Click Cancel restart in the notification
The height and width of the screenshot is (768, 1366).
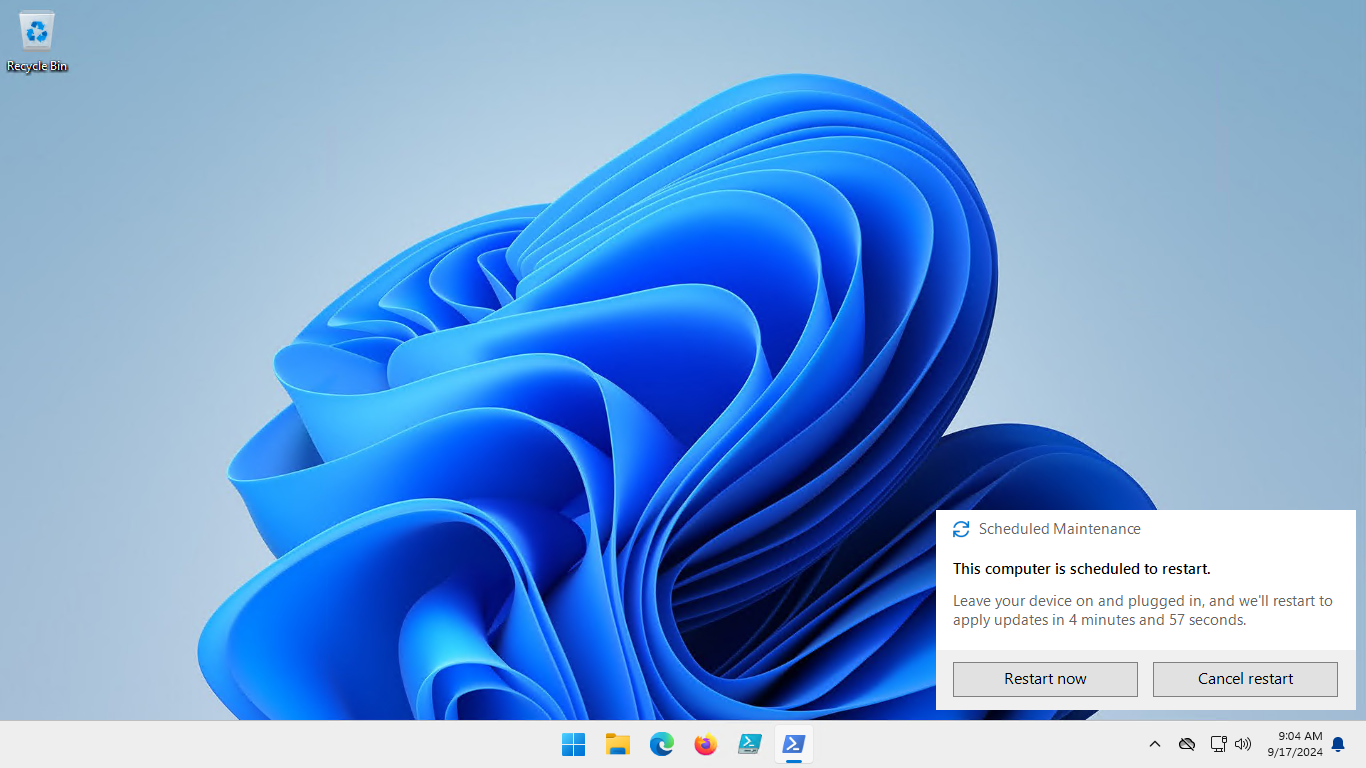pos(1245,679)
